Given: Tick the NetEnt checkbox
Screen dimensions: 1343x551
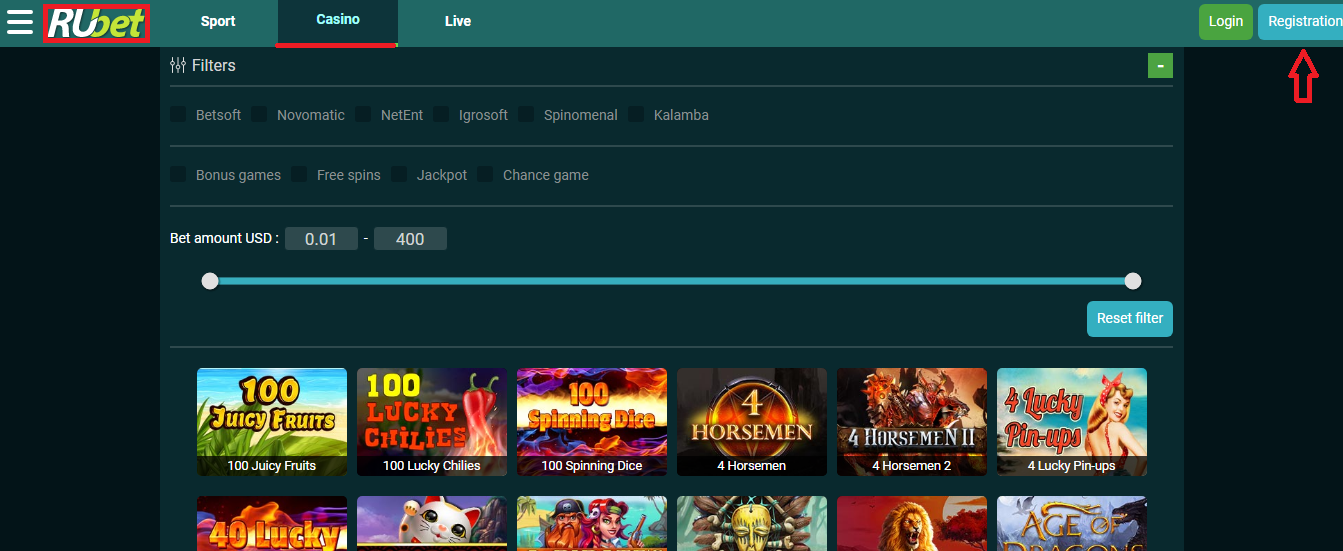Looking at the screenshot, I should click(363, 114).
